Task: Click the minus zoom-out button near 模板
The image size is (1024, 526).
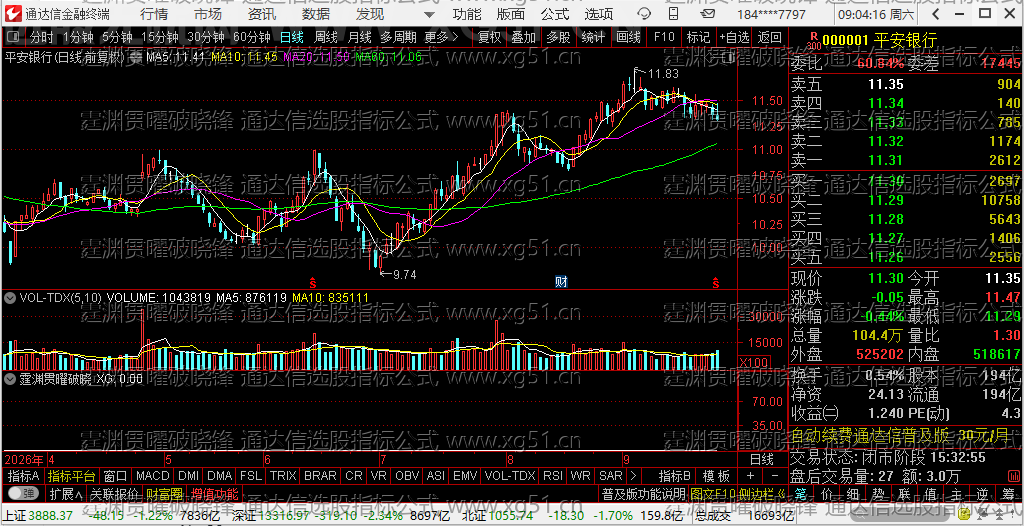Action: [x=775, y=475]
